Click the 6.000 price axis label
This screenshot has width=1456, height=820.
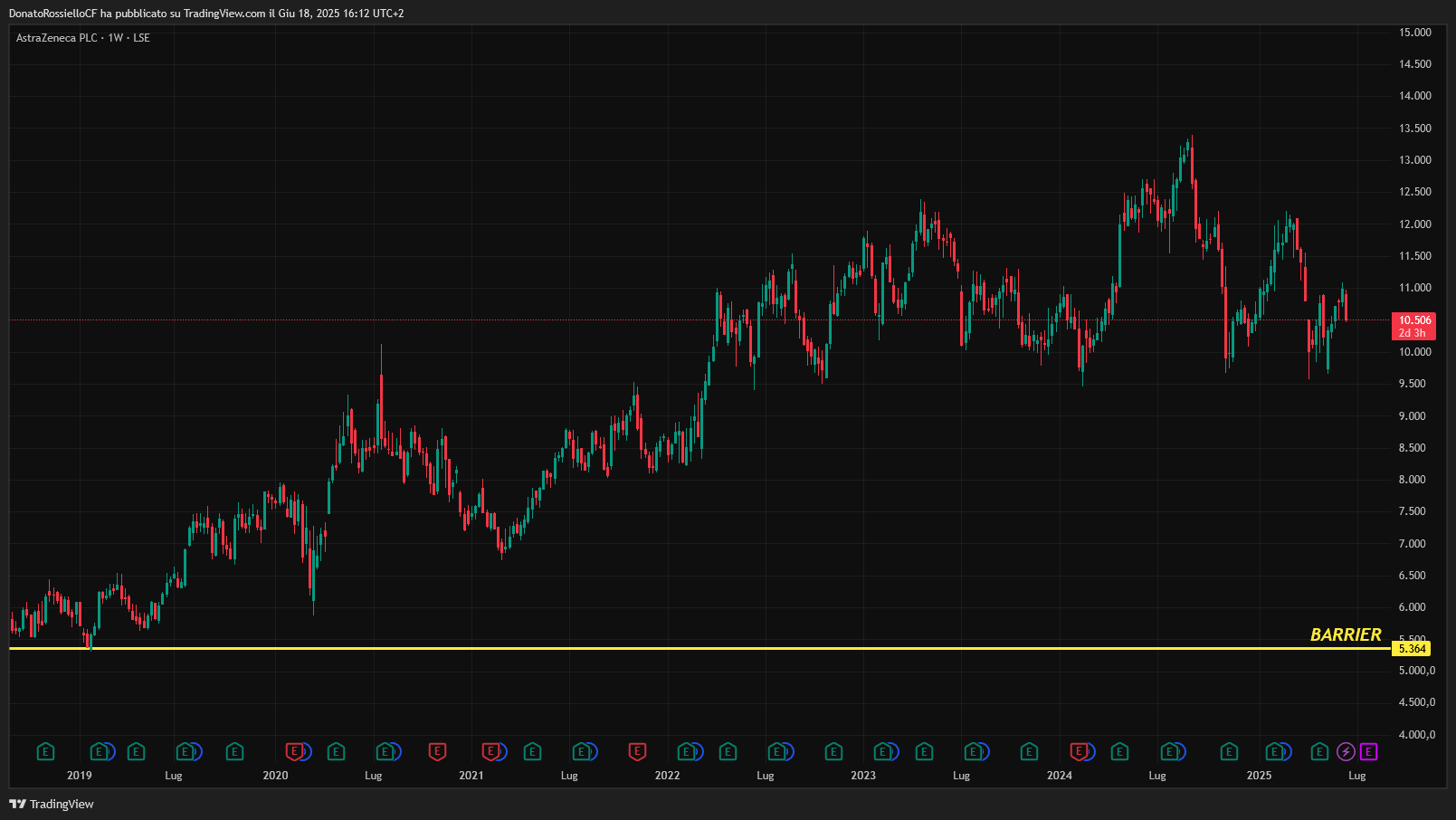pos(1413,607)
